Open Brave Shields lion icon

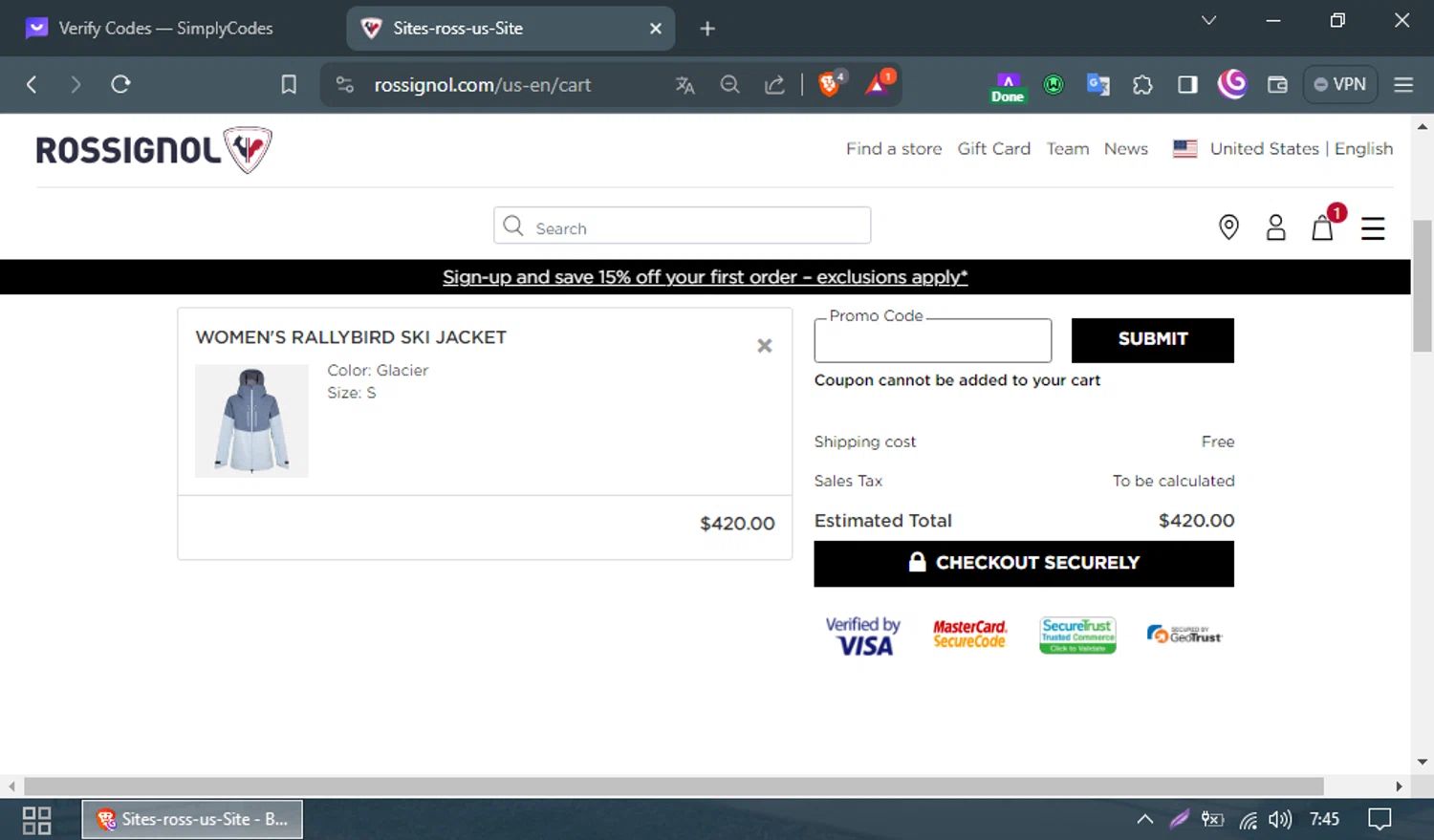[x=831, y=84]
